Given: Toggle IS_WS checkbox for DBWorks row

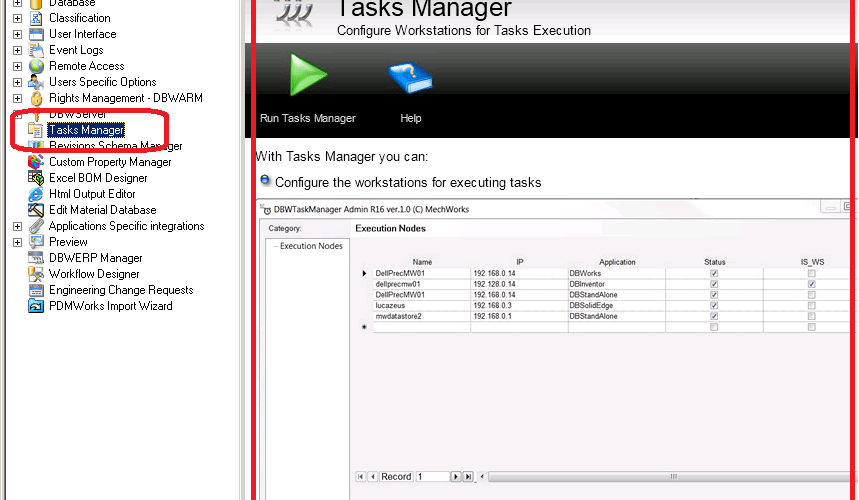Looking at the screenshot, I should (811, 273).
